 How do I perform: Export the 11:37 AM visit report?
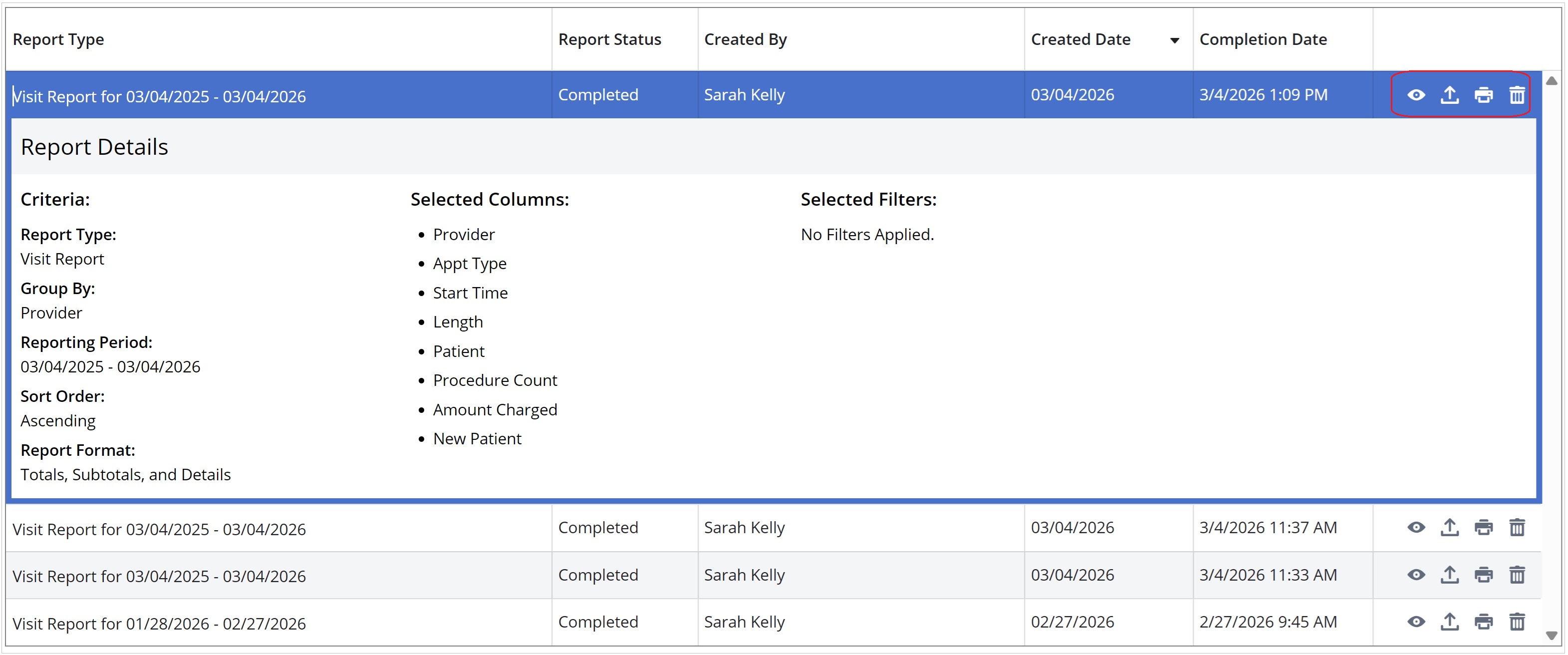[1449, 527]
